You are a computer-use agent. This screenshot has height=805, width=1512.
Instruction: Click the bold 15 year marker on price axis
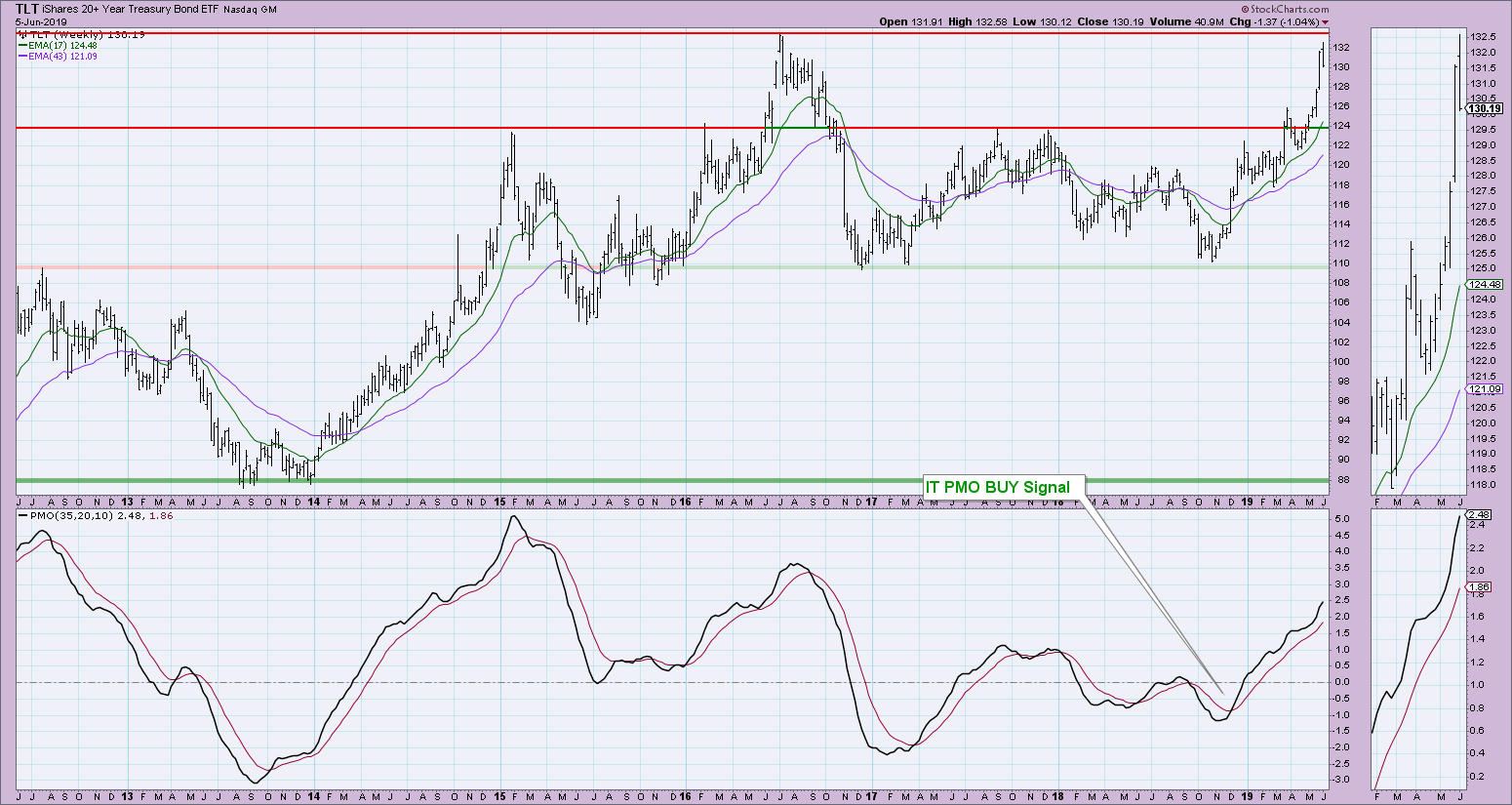coord(499,502)
